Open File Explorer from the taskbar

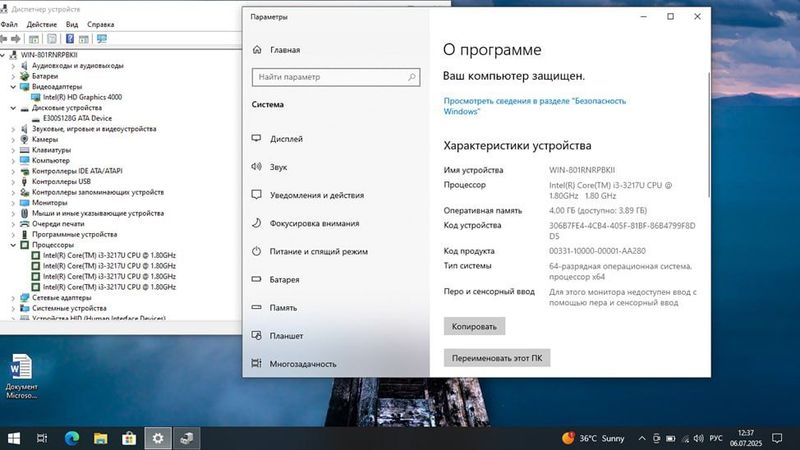101,438
